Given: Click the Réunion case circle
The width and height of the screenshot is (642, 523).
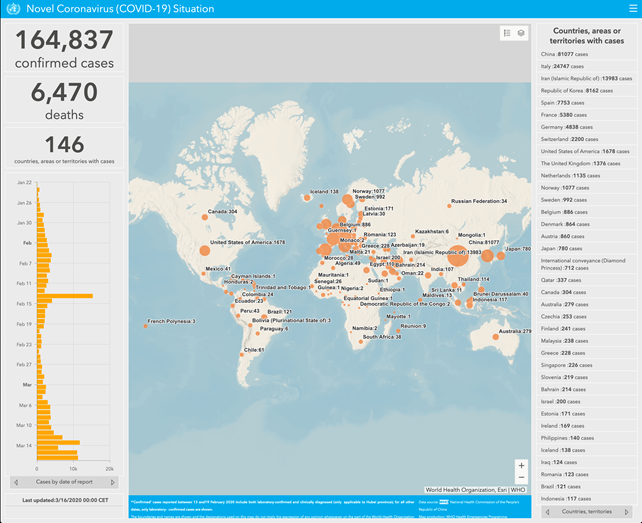Looking at the screenshot, I should tap(398, 331).
